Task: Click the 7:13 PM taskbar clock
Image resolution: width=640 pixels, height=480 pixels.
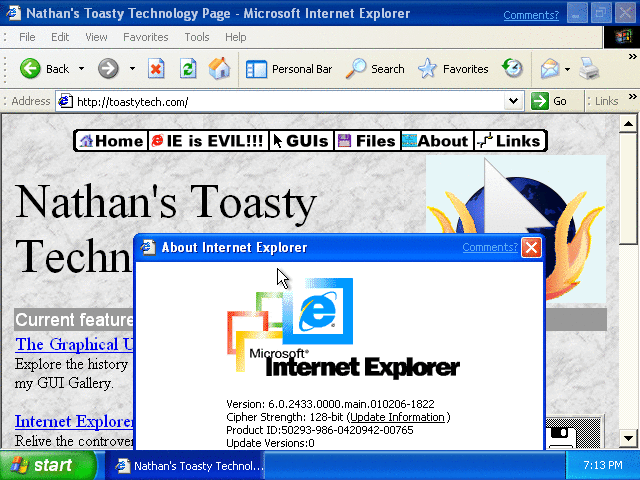Action: [x=602, y=465]
